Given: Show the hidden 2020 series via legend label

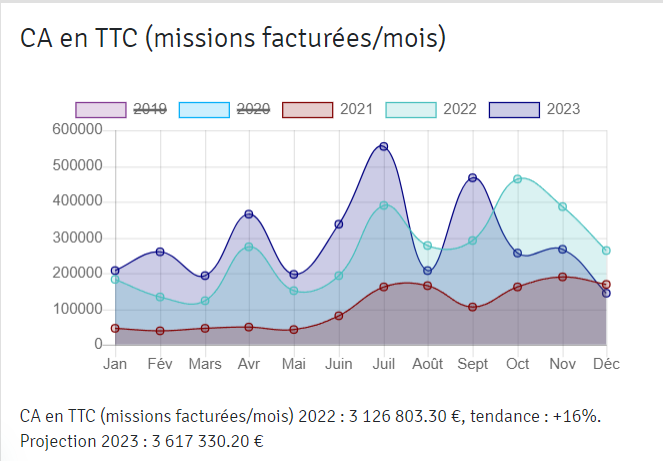Looking at the screenshot, I should point(253,109).
